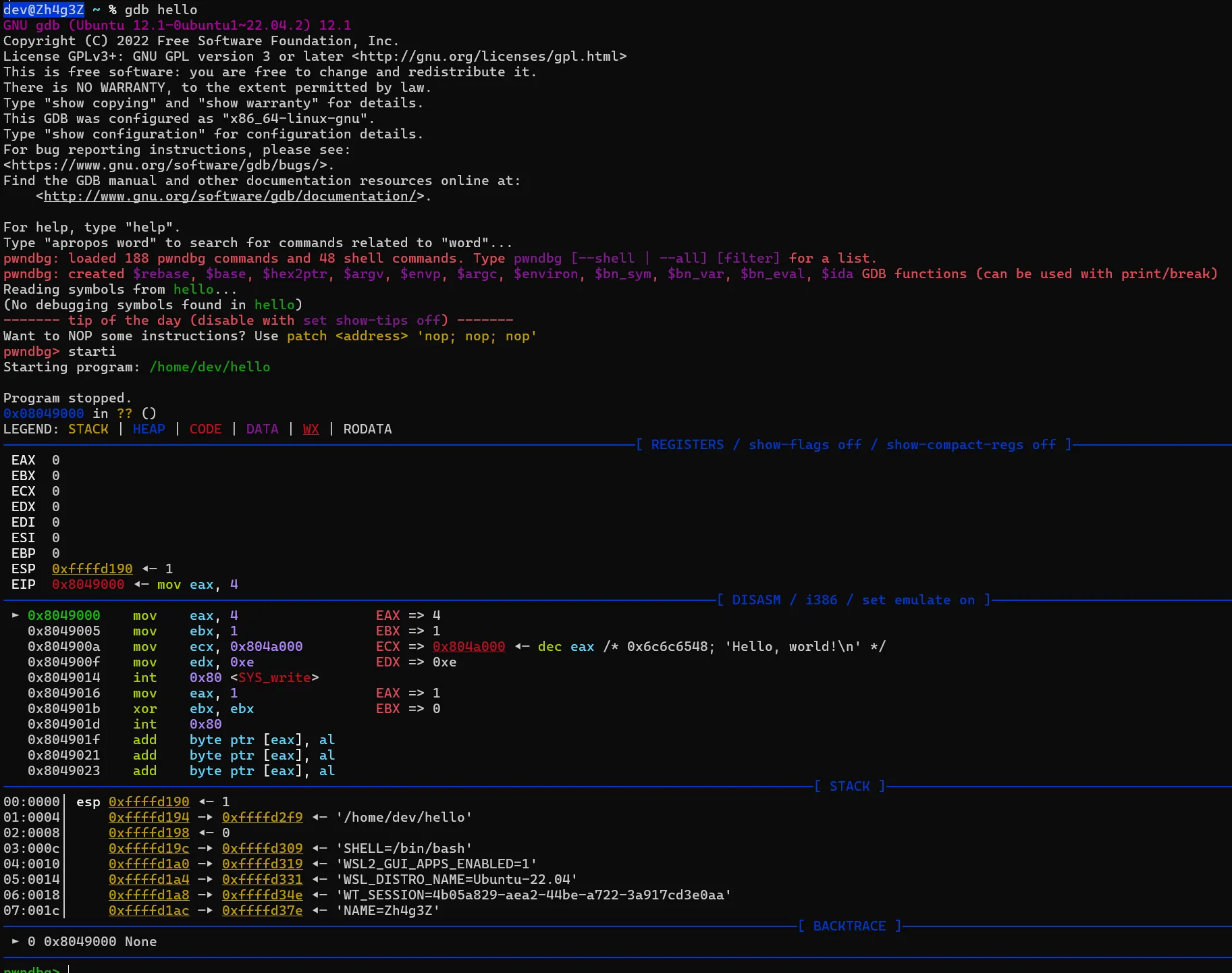Screen dimensions: 1232x973
Task: Click the underlined WX legend label
Action: [x=311, y=429]
